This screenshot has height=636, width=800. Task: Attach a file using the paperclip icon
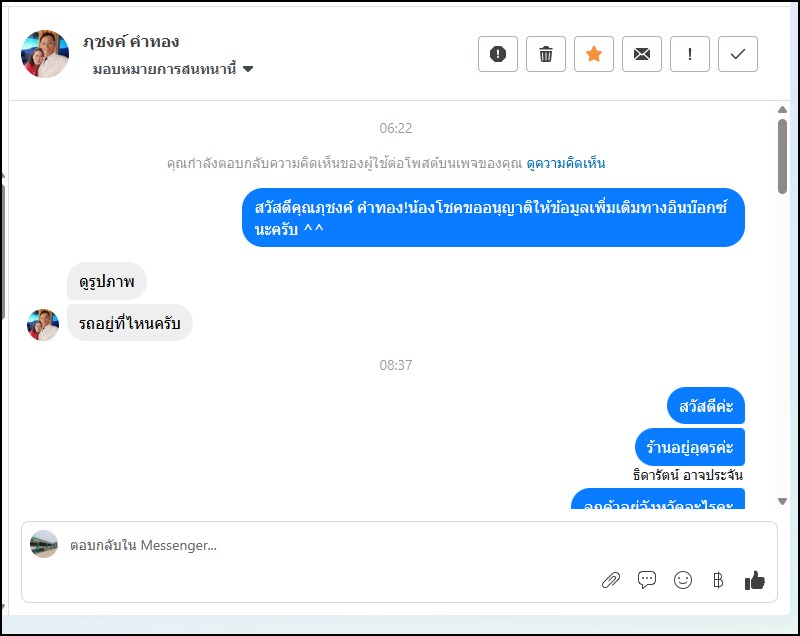610,580
